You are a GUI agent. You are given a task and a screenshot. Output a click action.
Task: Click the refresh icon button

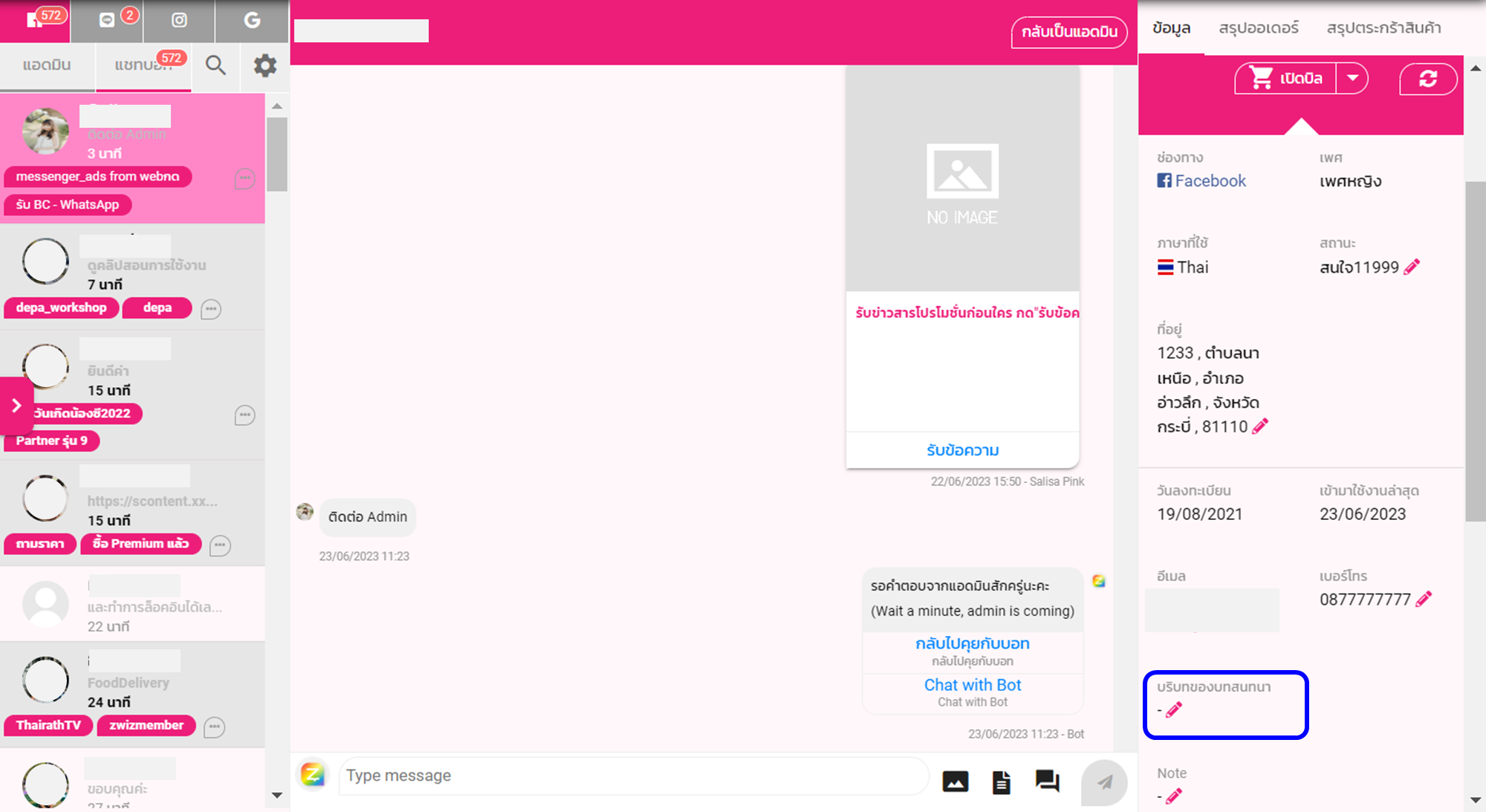coord(1427,79)
